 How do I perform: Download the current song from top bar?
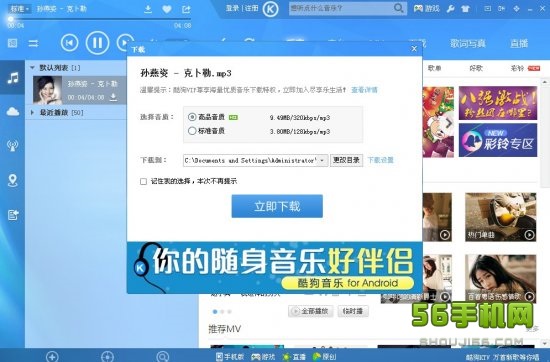click(x=148, y=9)
